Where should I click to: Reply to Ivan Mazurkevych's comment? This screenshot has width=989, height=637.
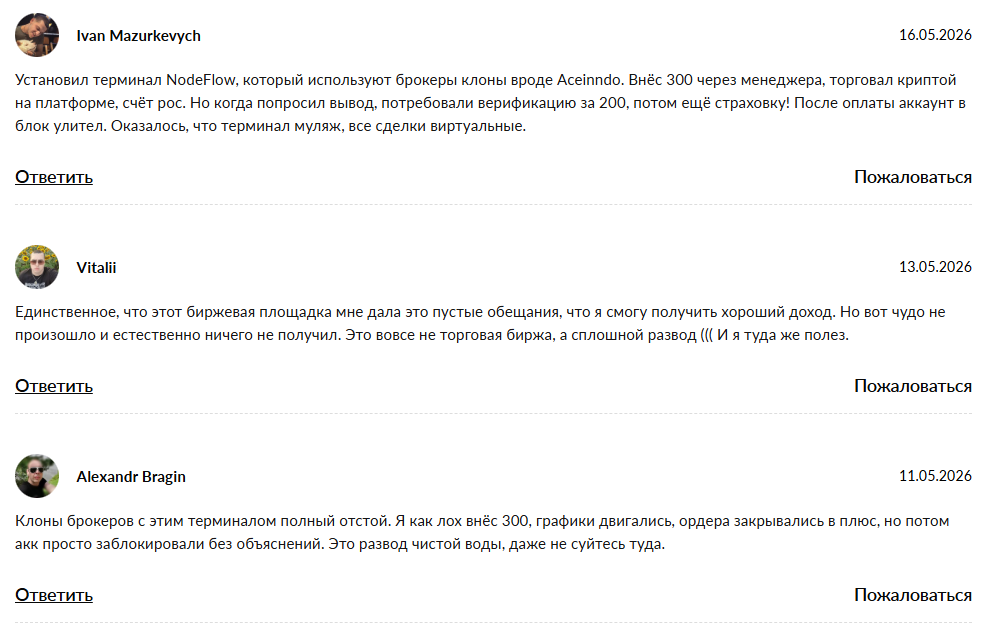pos(54,177)
